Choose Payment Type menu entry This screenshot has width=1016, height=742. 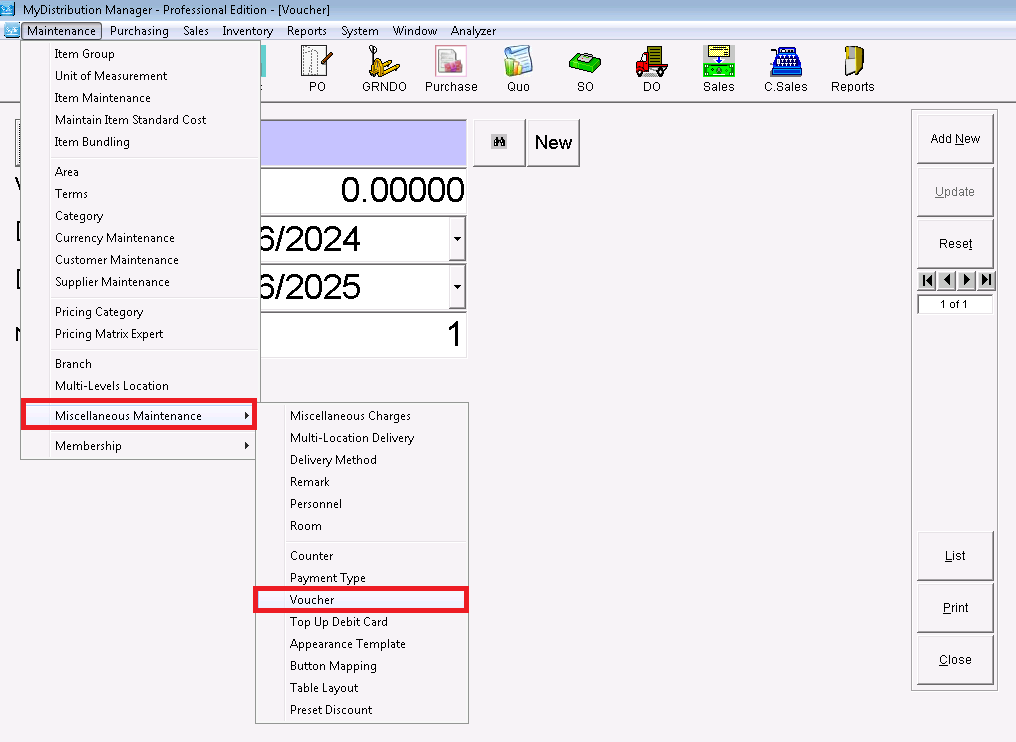click(x=328, y=578)
